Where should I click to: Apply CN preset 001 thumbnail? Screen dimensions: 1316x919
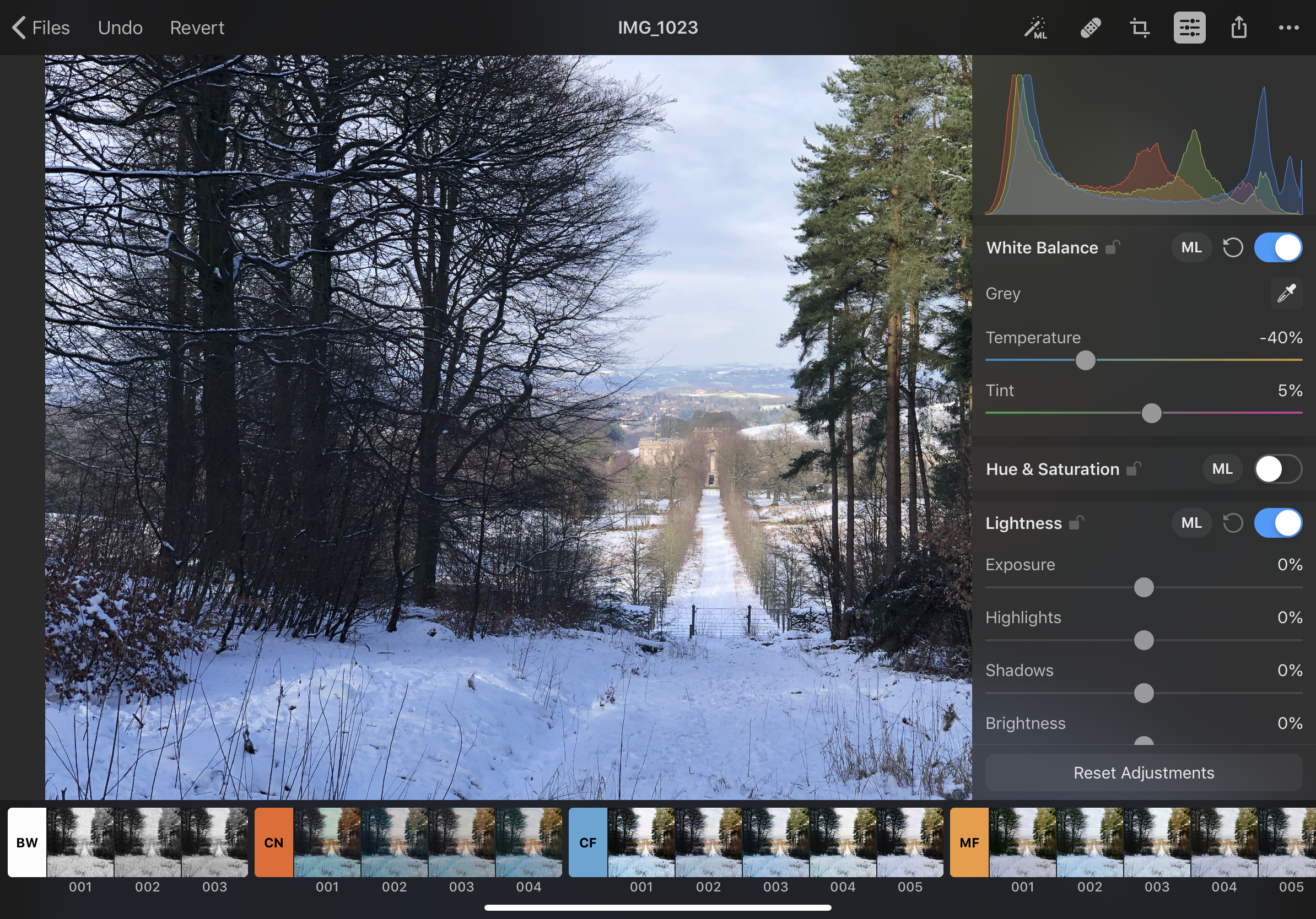[327, 842]
